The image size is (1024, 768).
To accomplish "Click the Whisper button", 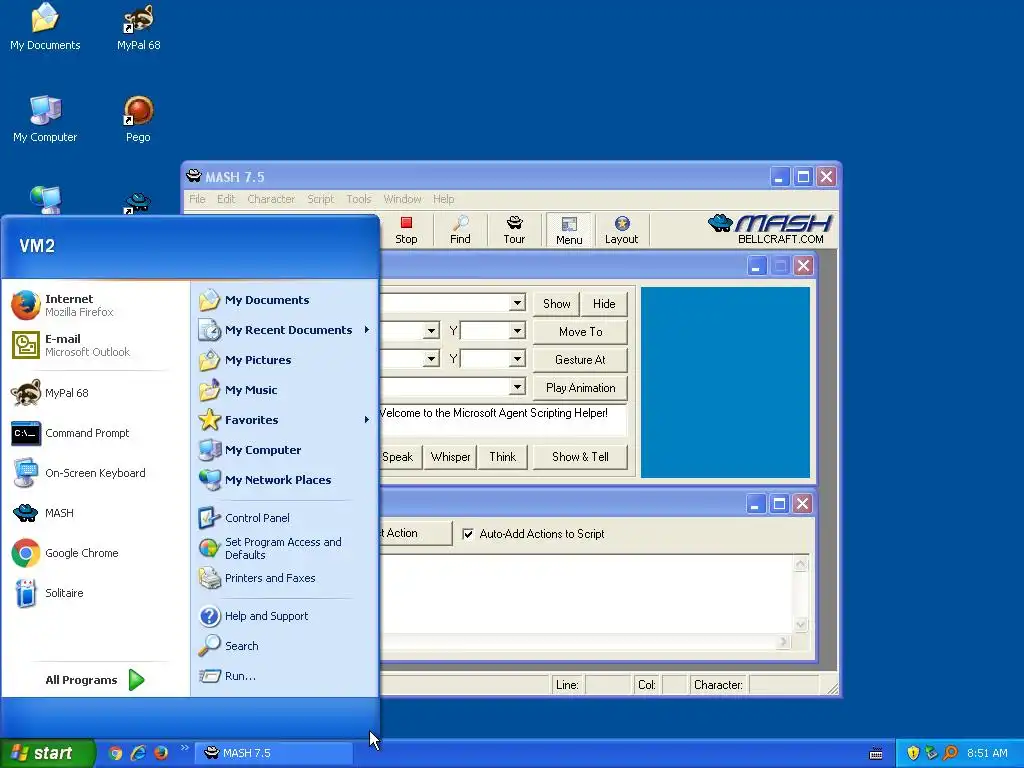I will [x=450, y=457].
